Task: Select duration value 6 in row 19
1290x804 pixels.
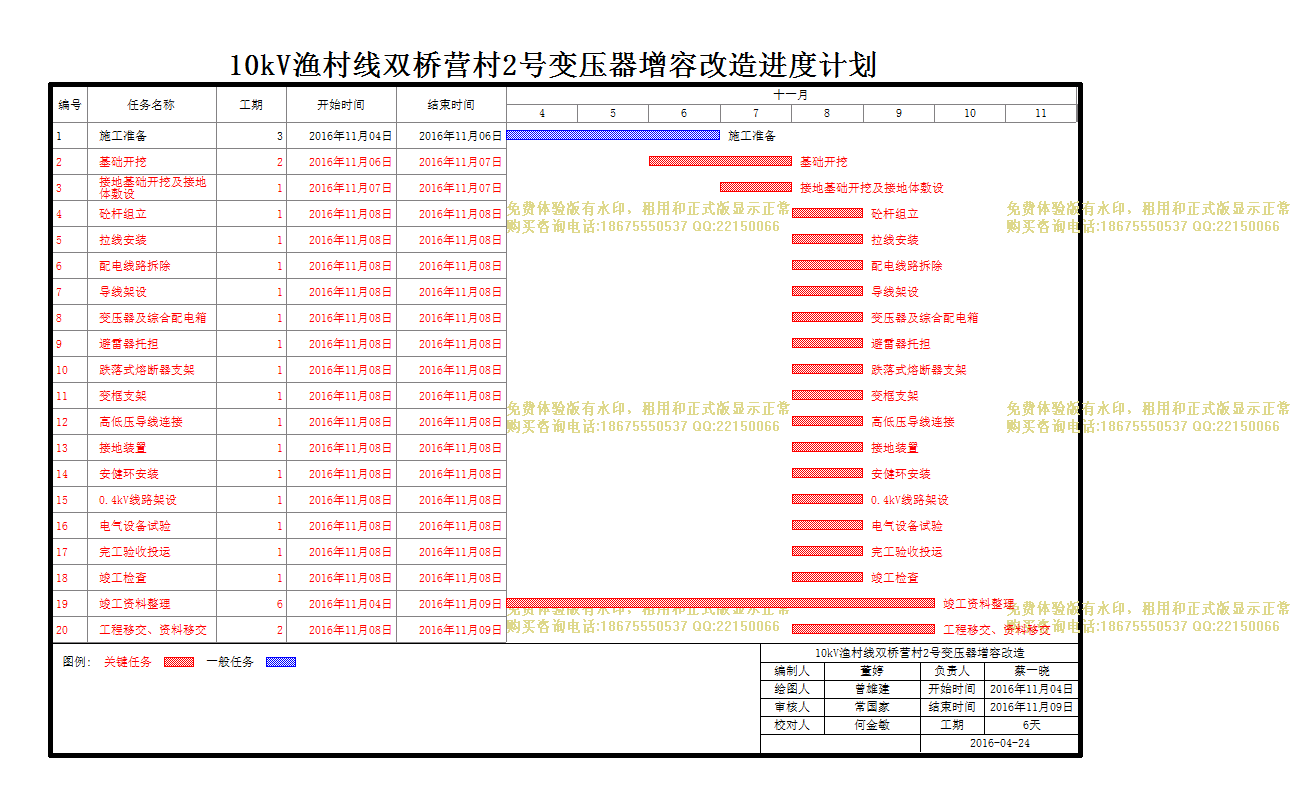Action: 280,604
